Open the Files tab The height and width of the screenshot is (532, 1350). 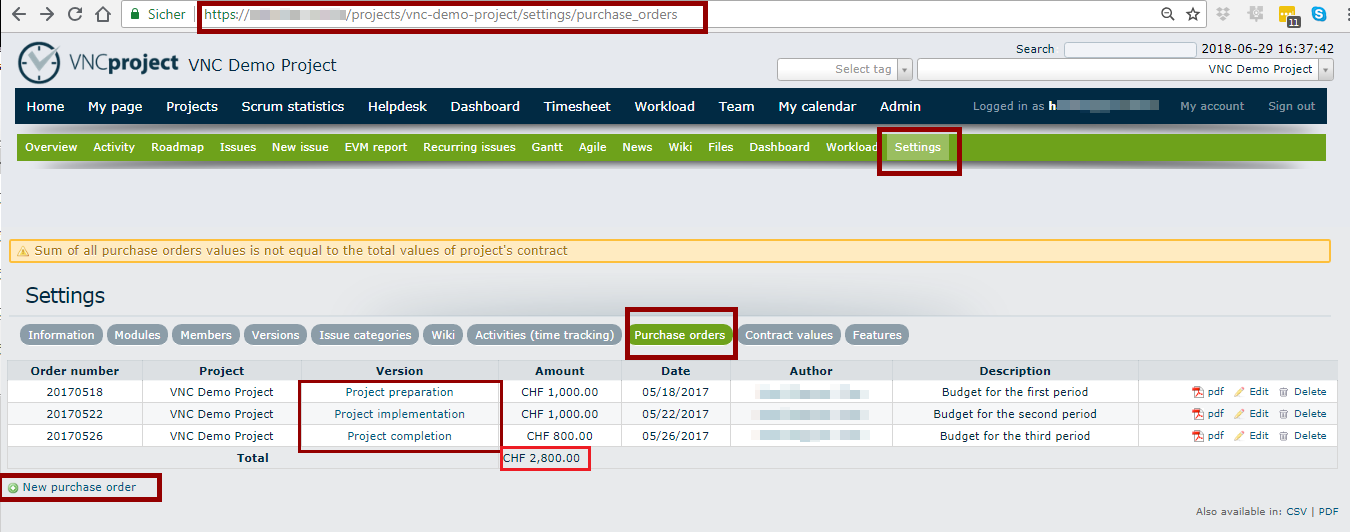coord(720,147)
